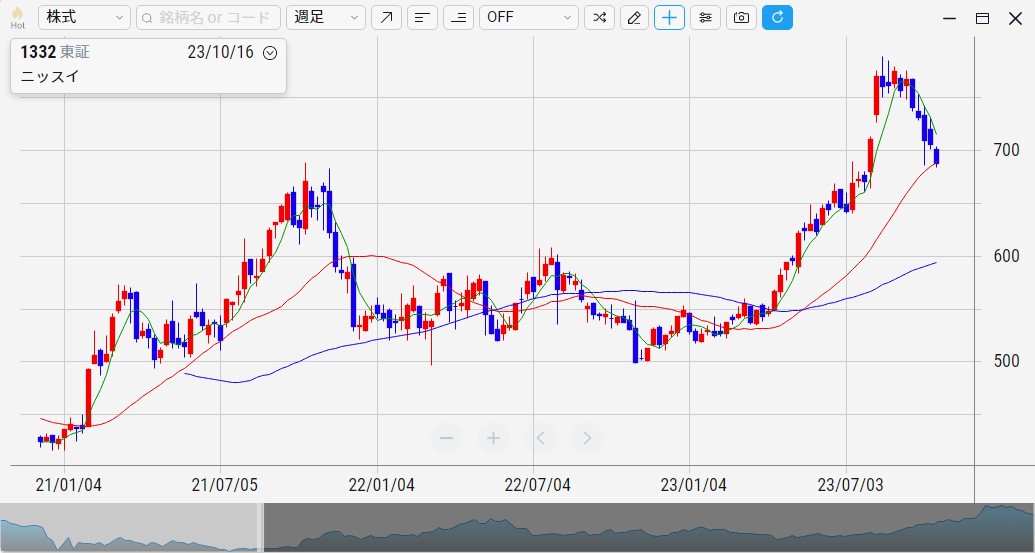Zoom out the chart with minus button
Image resolution: width=1035 pixels, height=553 pixels.
point(446,437)
